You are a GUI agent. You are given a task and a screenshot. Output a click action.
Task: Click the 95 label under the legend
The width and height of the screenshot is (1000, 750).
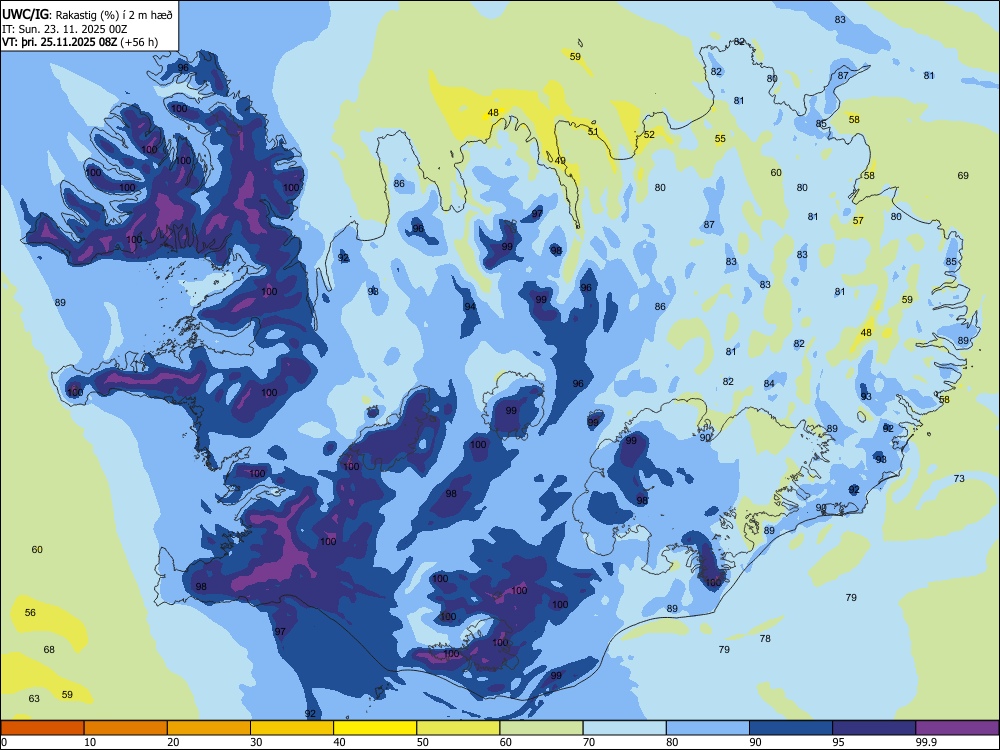(x=839, y=742)
